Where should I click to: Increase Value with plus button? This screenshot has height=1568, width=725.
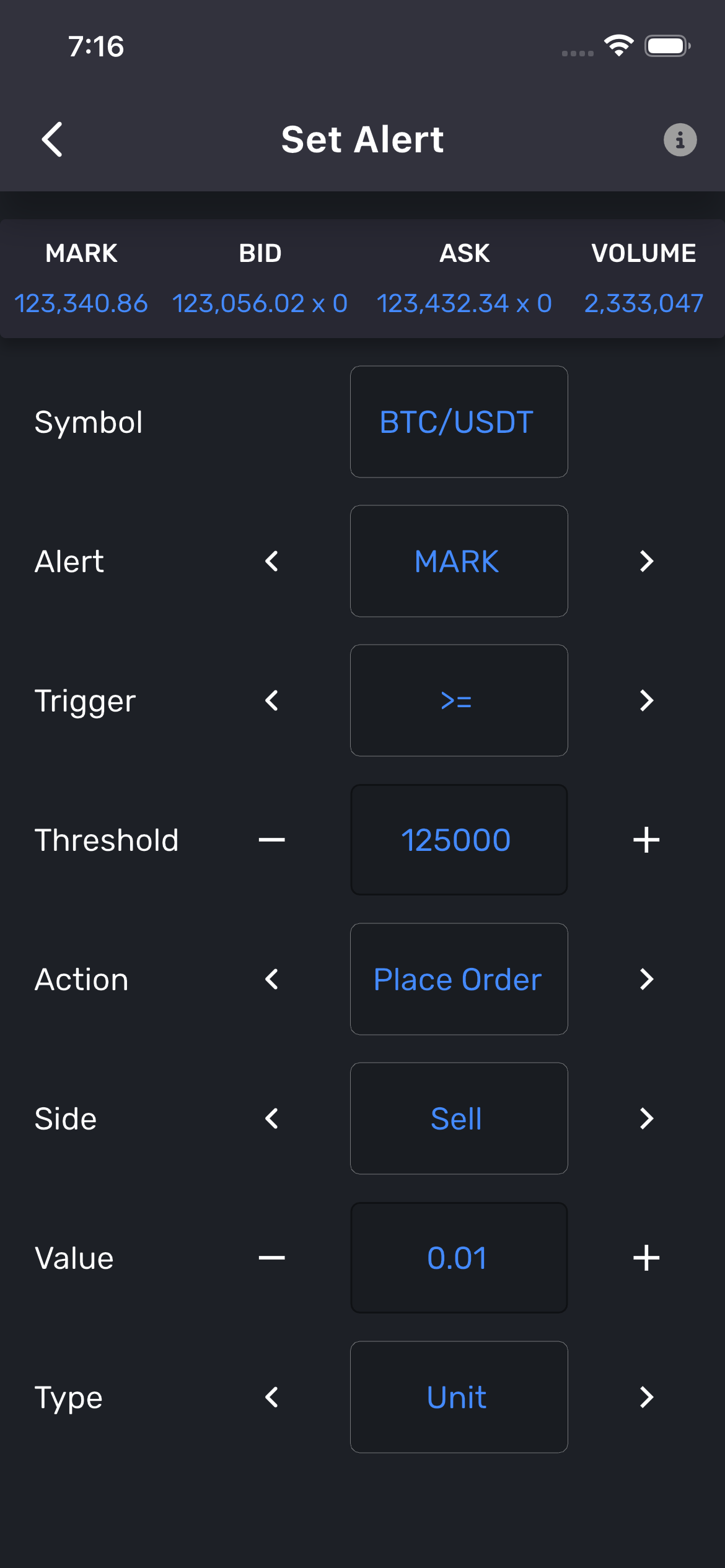click(x=646, y=1258)
